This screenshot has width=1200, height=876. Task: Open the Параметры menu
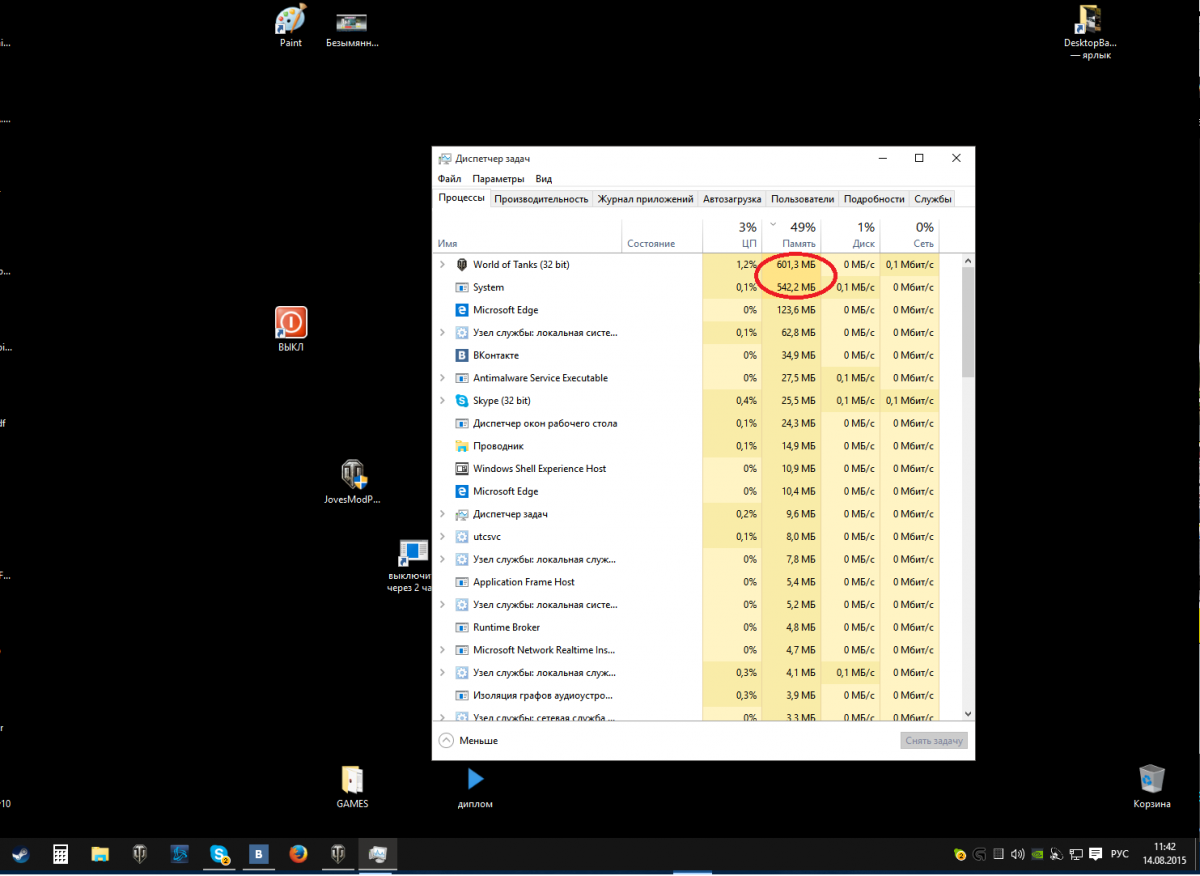[498, 179]
